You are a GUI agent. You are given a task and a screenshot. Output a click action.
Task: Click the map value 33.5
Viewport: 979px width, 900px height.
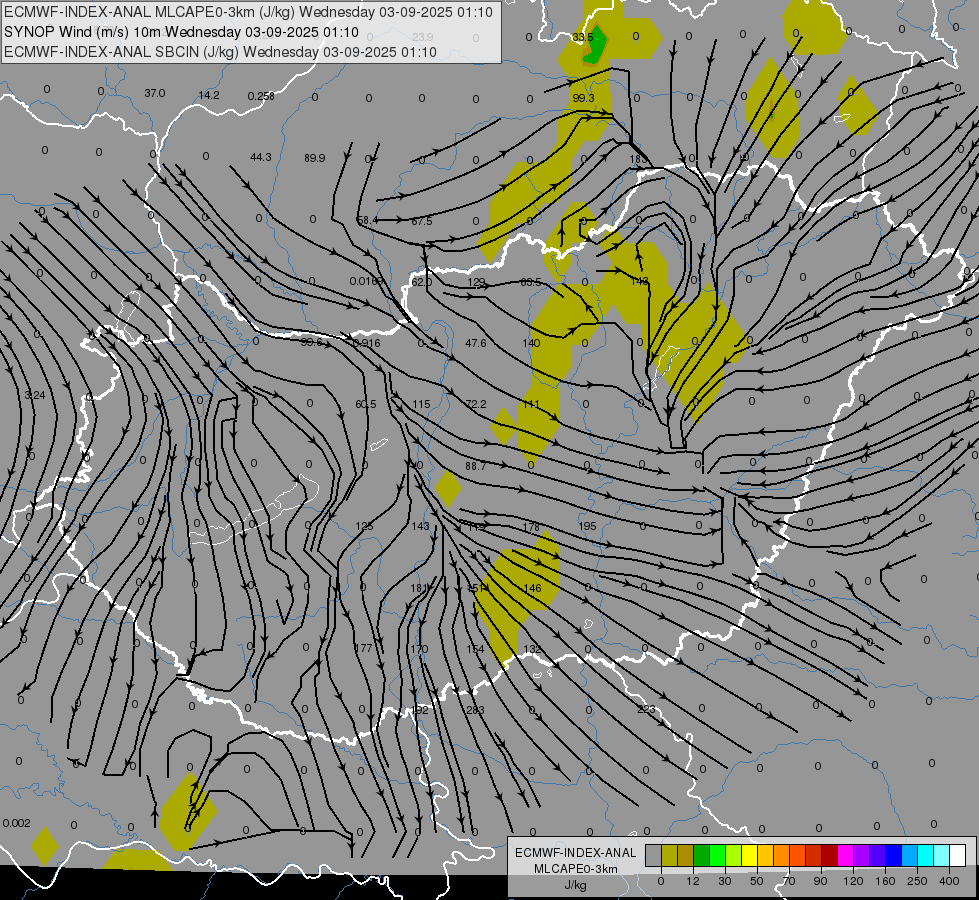point(583,37)
